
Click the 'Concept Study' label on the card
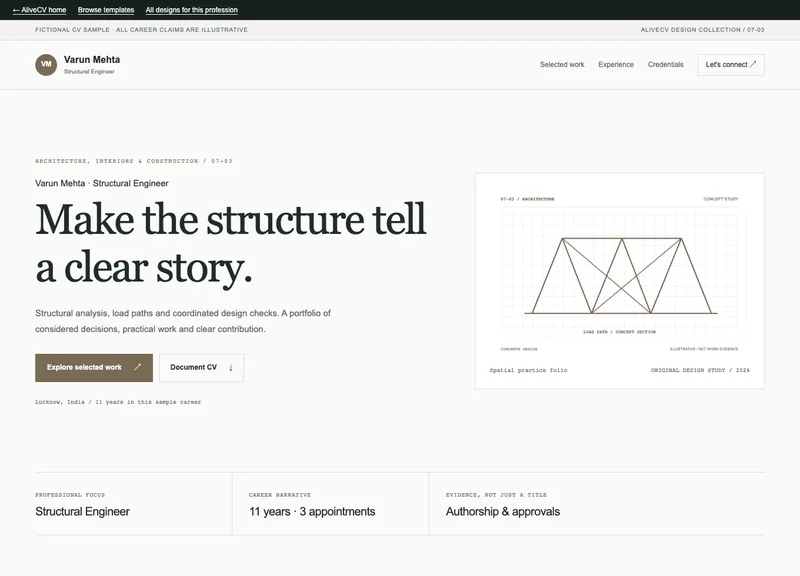pos(720,198)
